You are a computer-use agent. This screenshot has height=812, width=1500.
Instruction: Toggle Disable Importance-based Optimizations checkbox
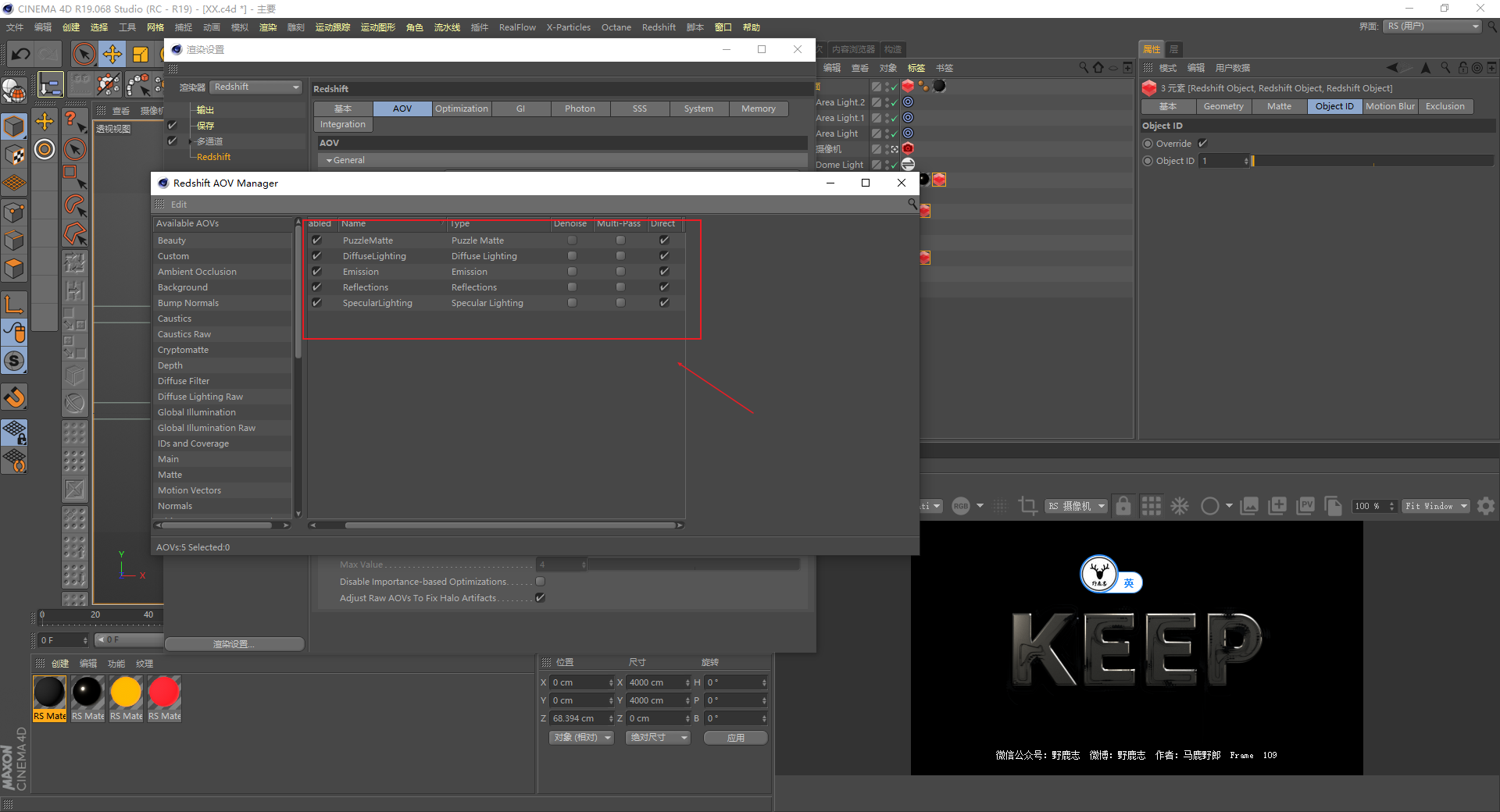coord(540,582)
